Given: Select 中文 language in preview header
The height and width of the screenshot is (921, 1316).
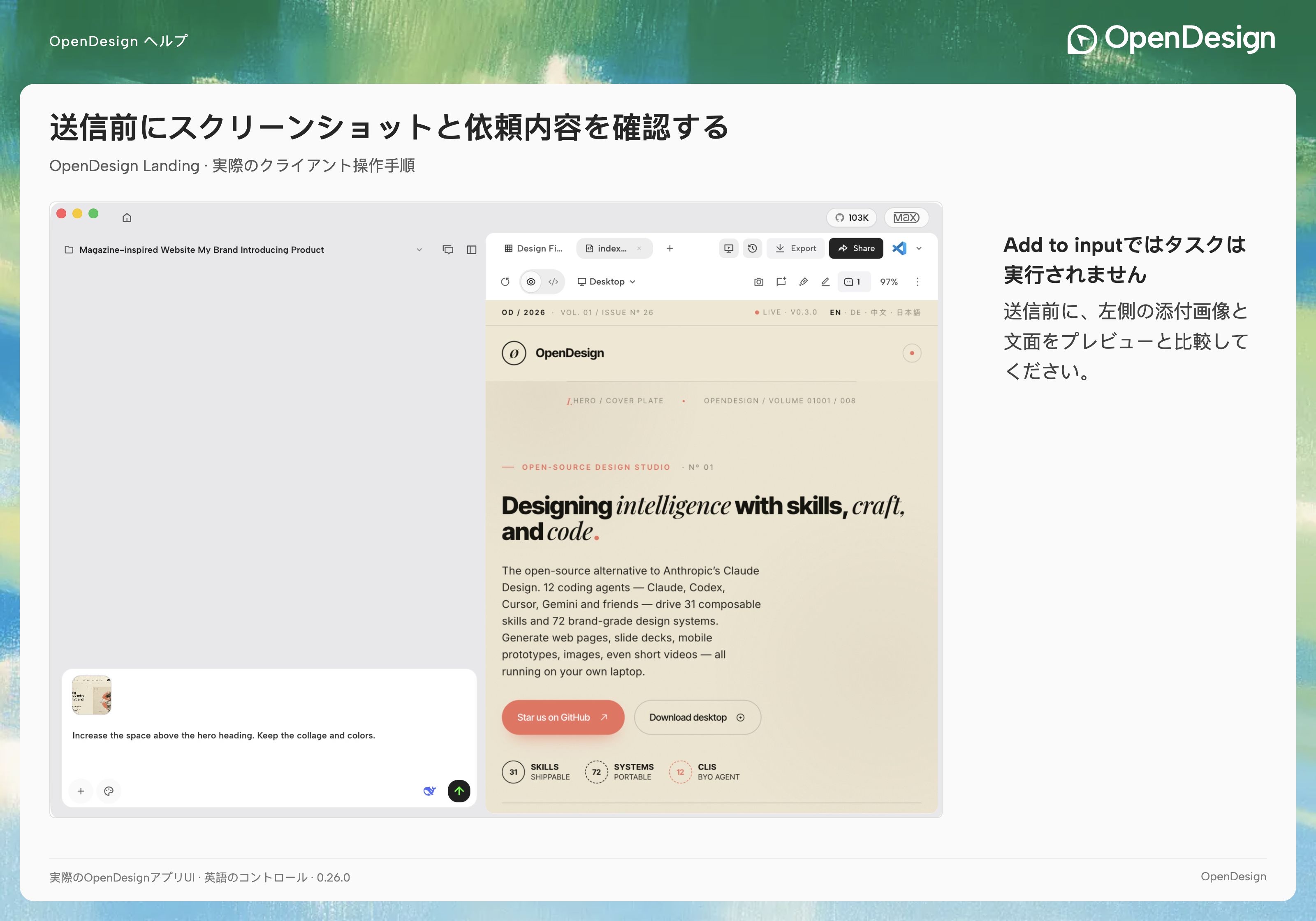Looking at the screenshot, I should [878, 313].
